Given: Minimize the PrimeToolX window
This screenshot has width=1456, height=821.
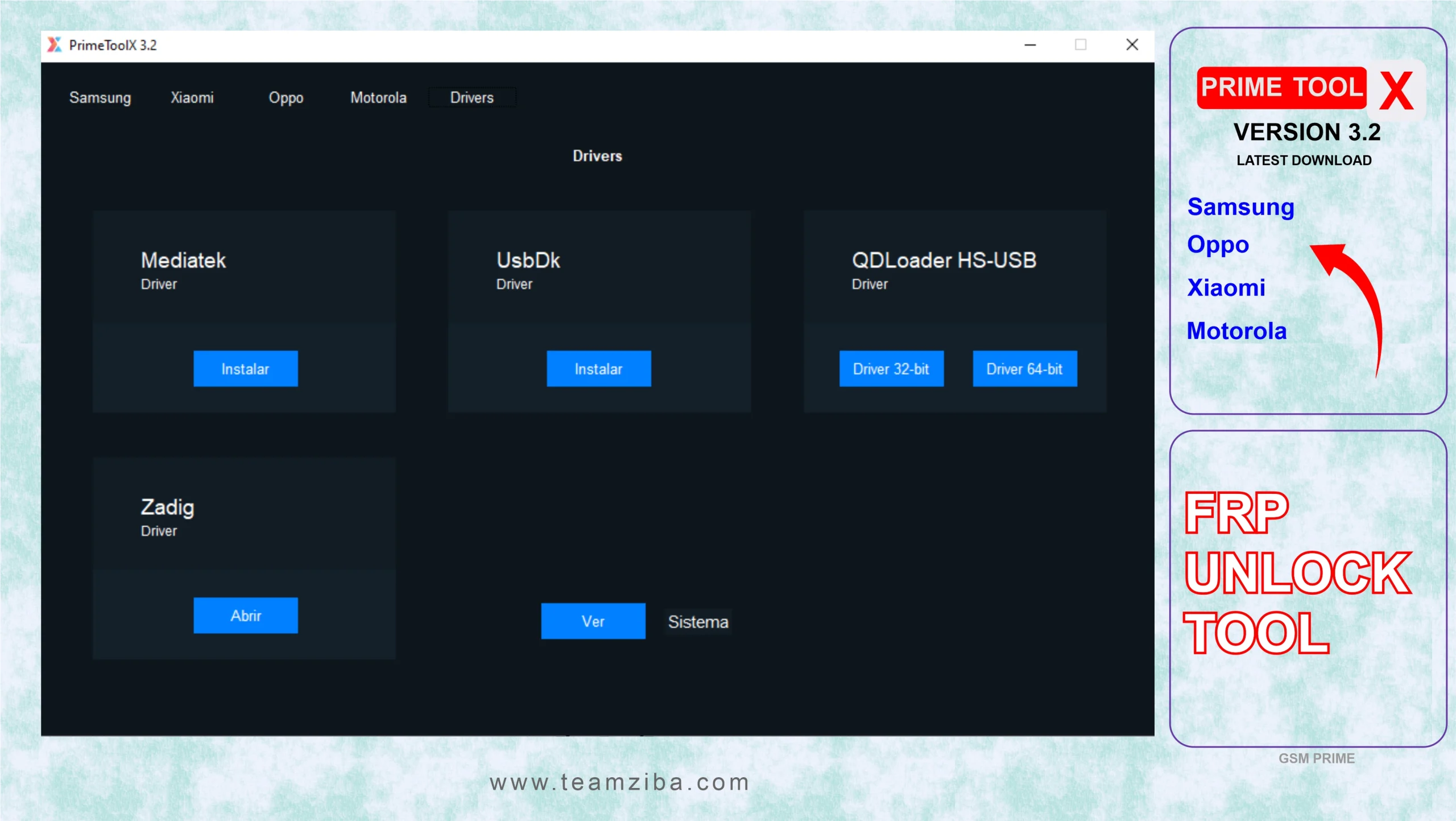Looking at the screenshot, I should click(x=1030, y=45).
